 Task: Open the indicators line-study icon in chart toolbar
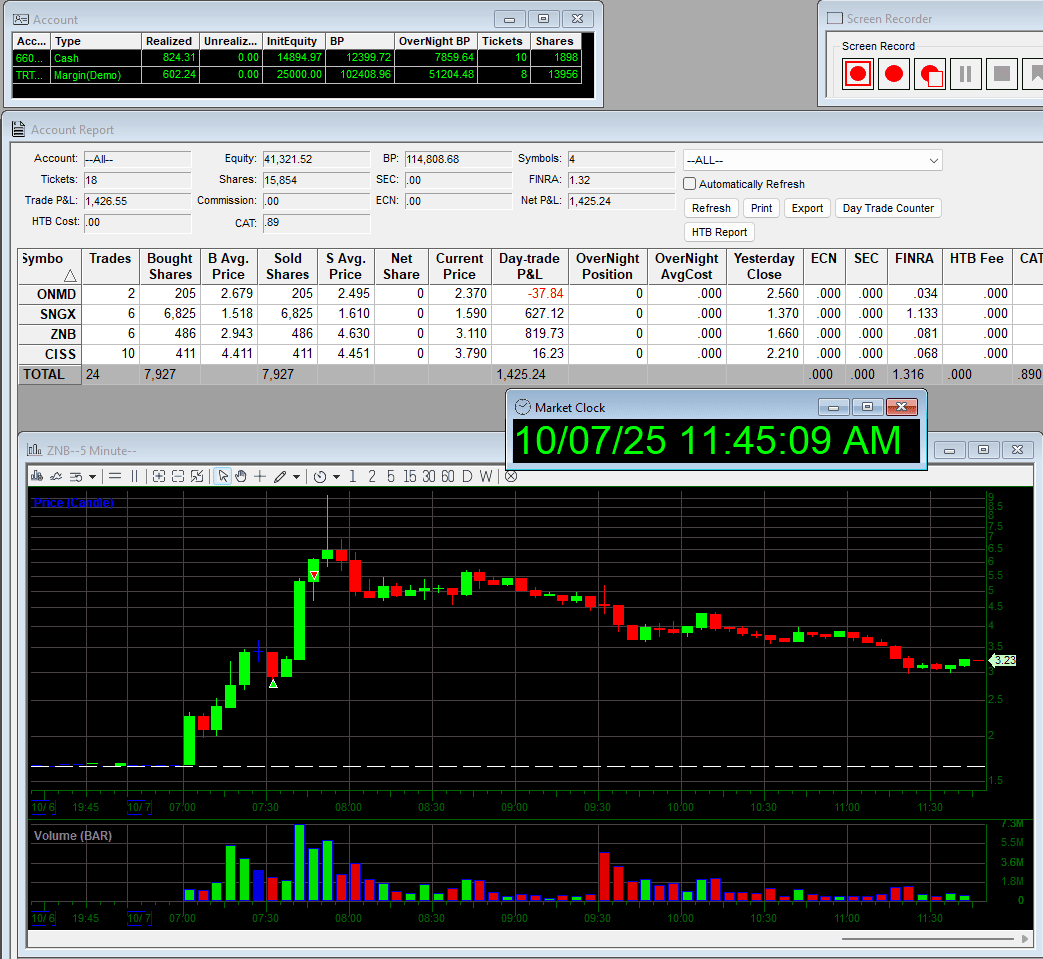coord(56,476)
